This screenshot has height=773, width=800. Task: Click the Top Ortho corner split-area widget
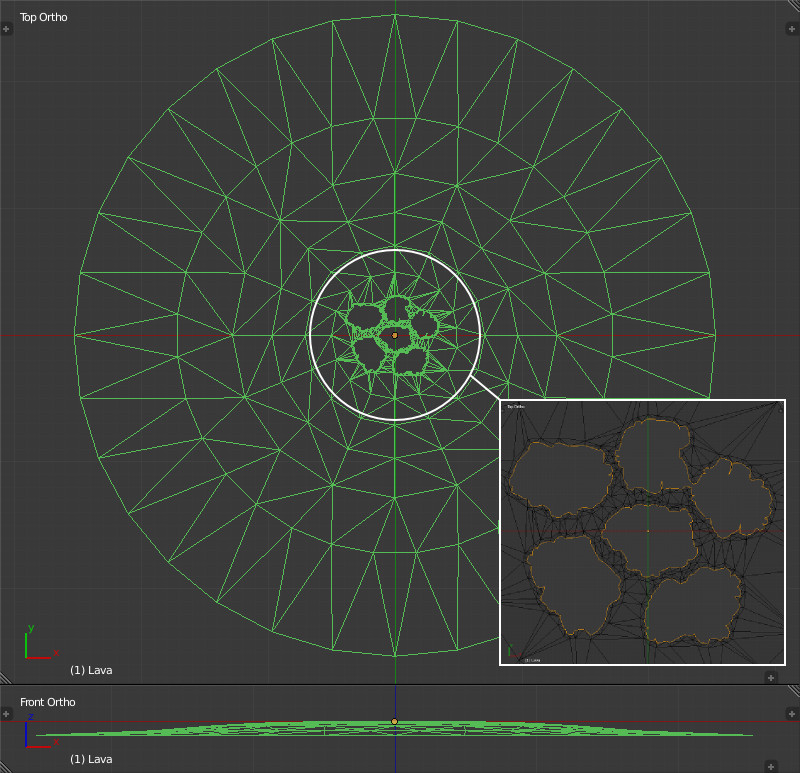pos(793,7)
